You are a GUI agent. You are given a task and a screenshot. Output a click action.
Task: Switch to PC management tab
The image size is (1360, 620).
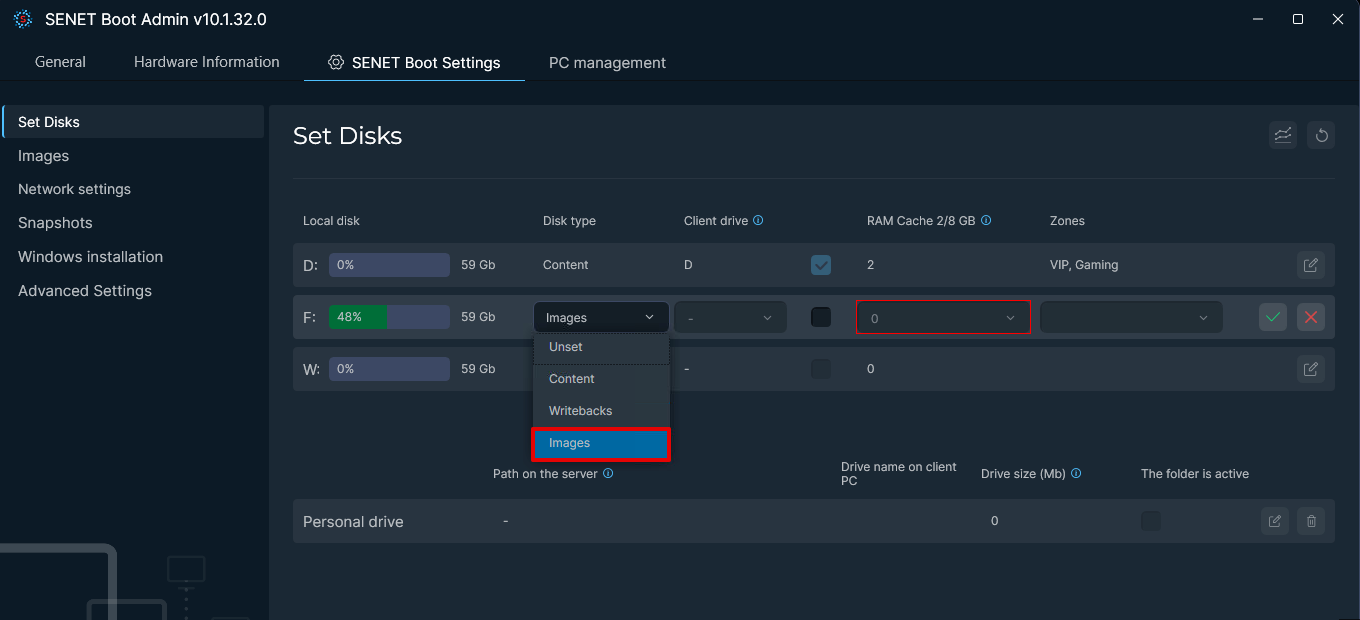click(x=607, y=62)
